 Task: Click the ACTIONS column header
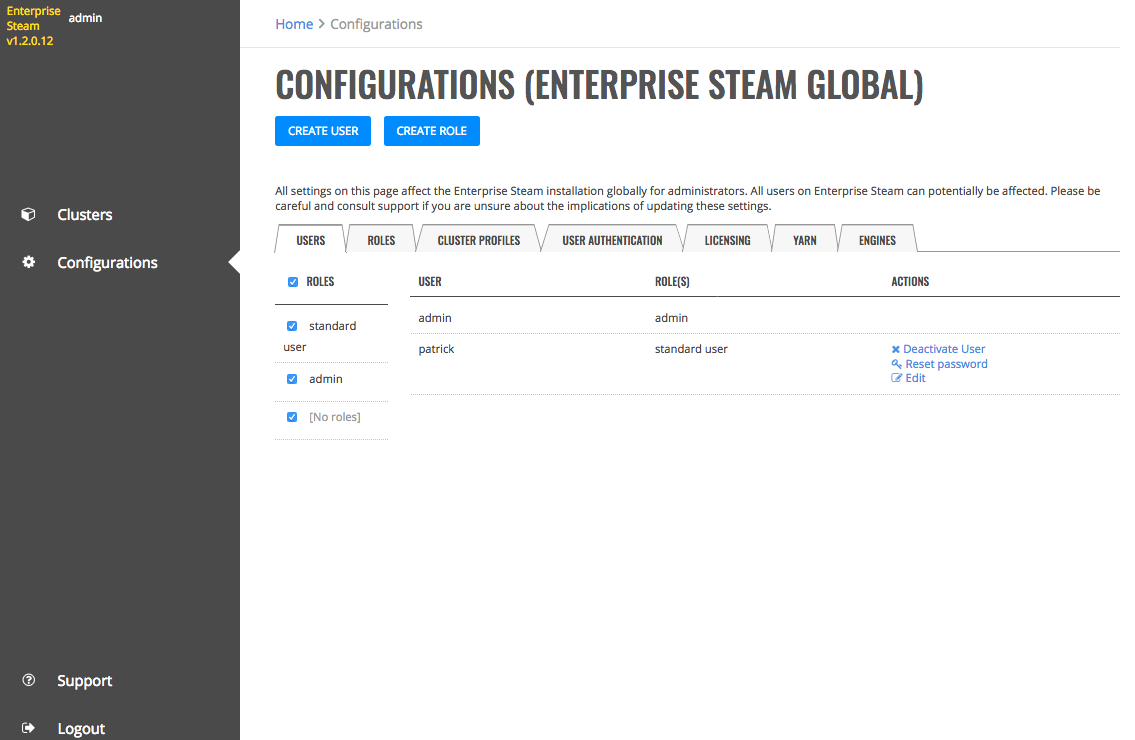click(x=910, y=282)
